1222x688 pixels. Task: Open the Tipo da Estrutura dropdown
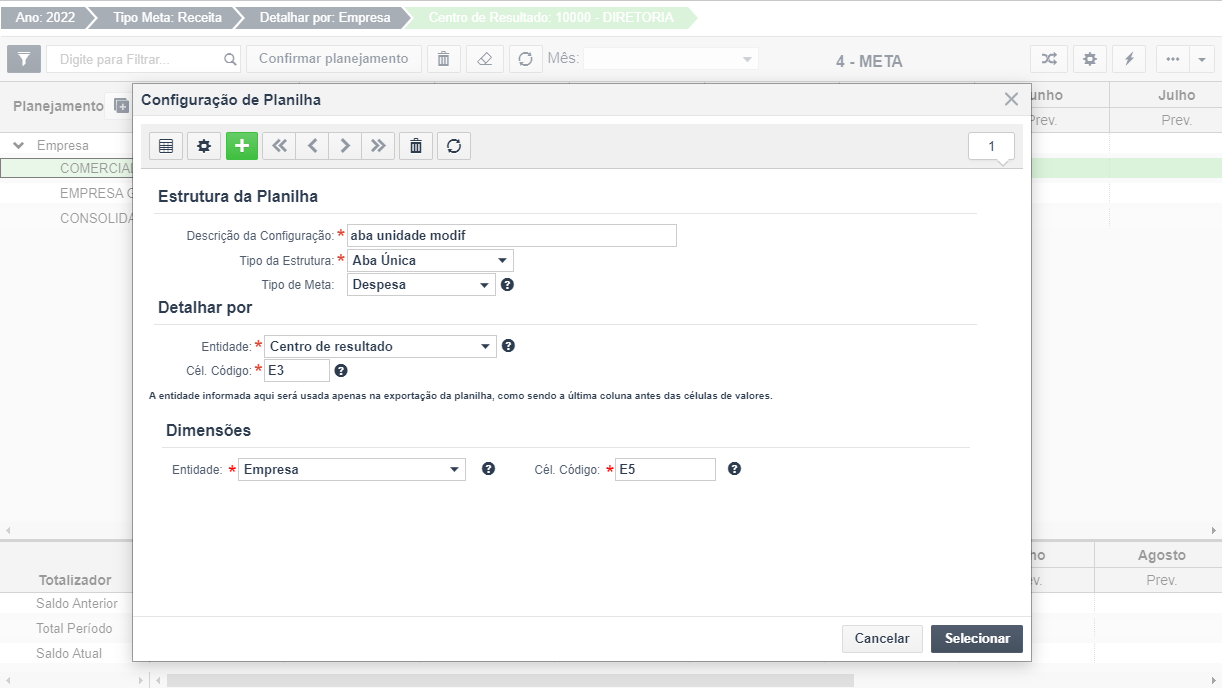[431, 261]
